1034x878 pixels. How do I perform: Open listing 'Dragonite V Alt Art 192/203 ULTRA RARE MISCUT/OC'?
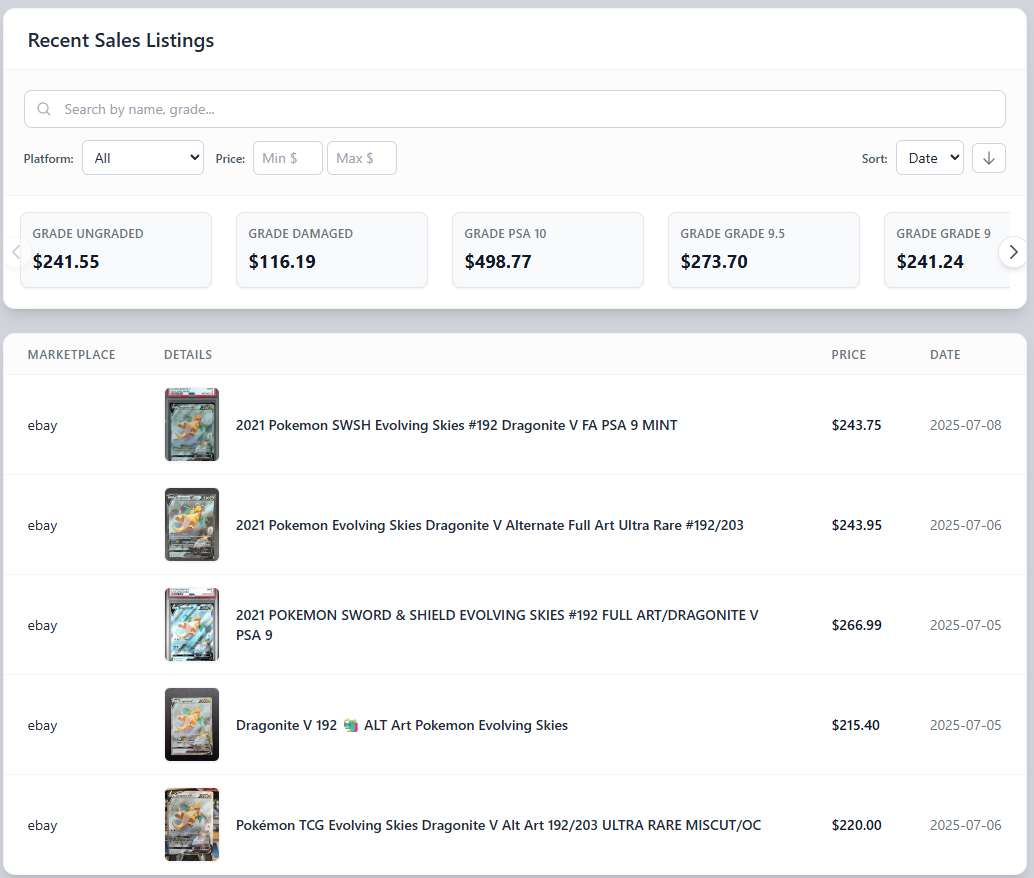[x=499, y=825]
